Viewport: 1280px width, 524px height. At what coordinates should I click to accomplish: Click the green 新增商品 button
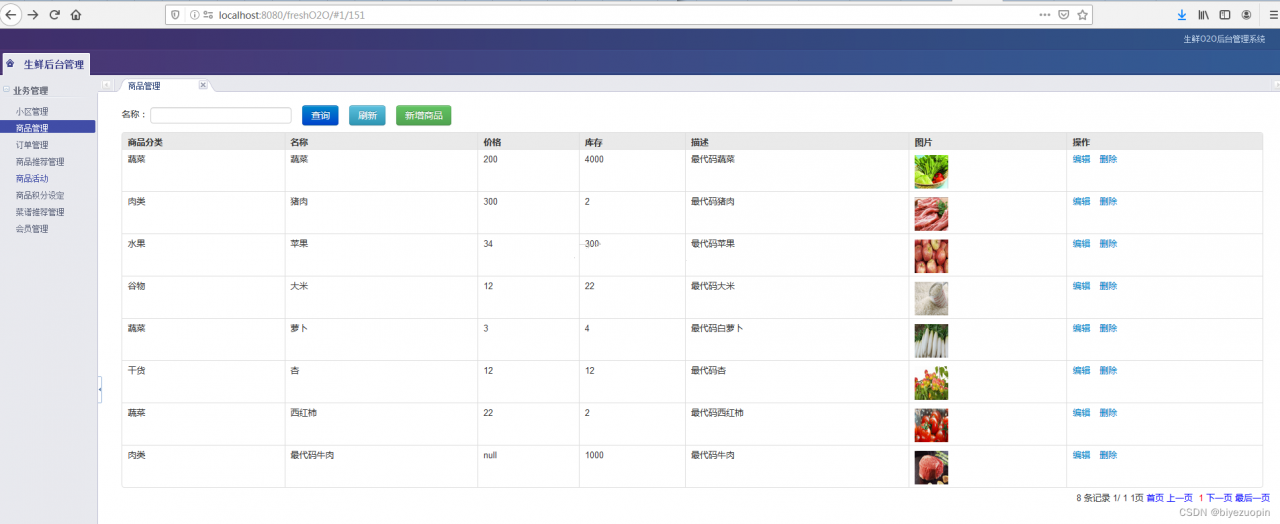tap(423, 116)
